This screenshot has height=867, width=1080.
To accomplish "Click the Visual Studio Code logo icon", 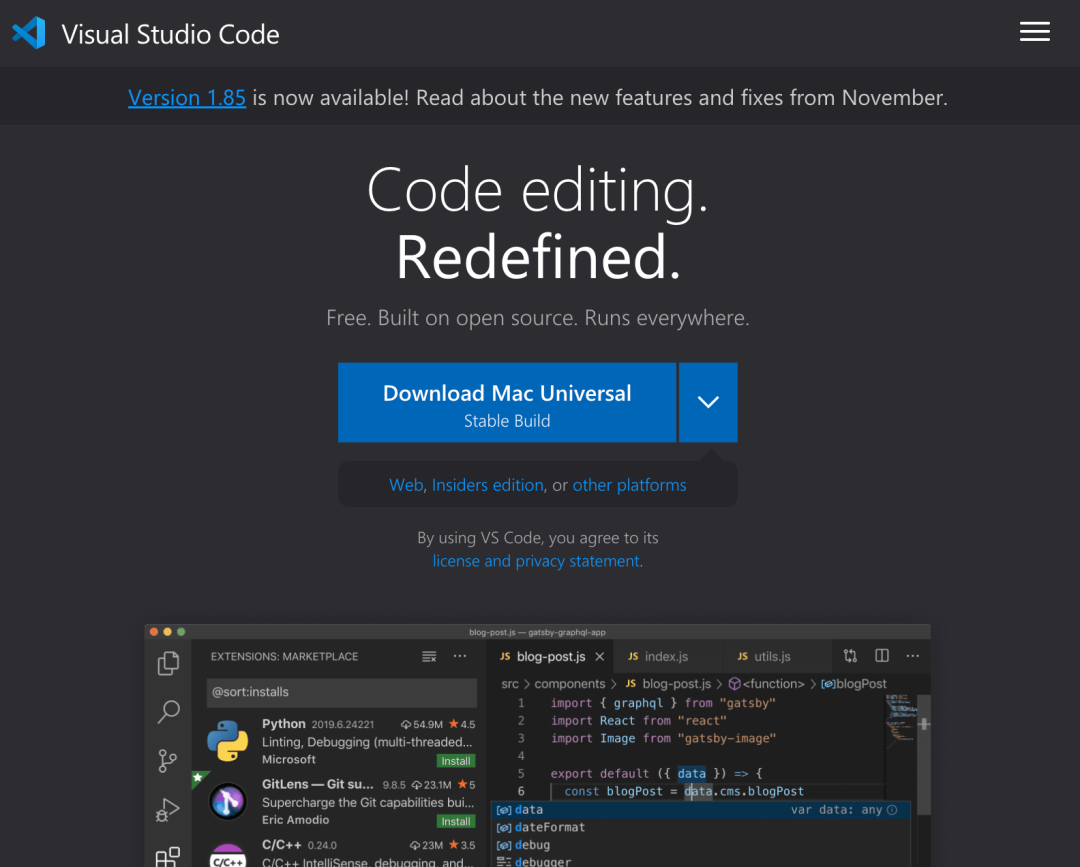I will pyautogui.click(x=29, y=33).
